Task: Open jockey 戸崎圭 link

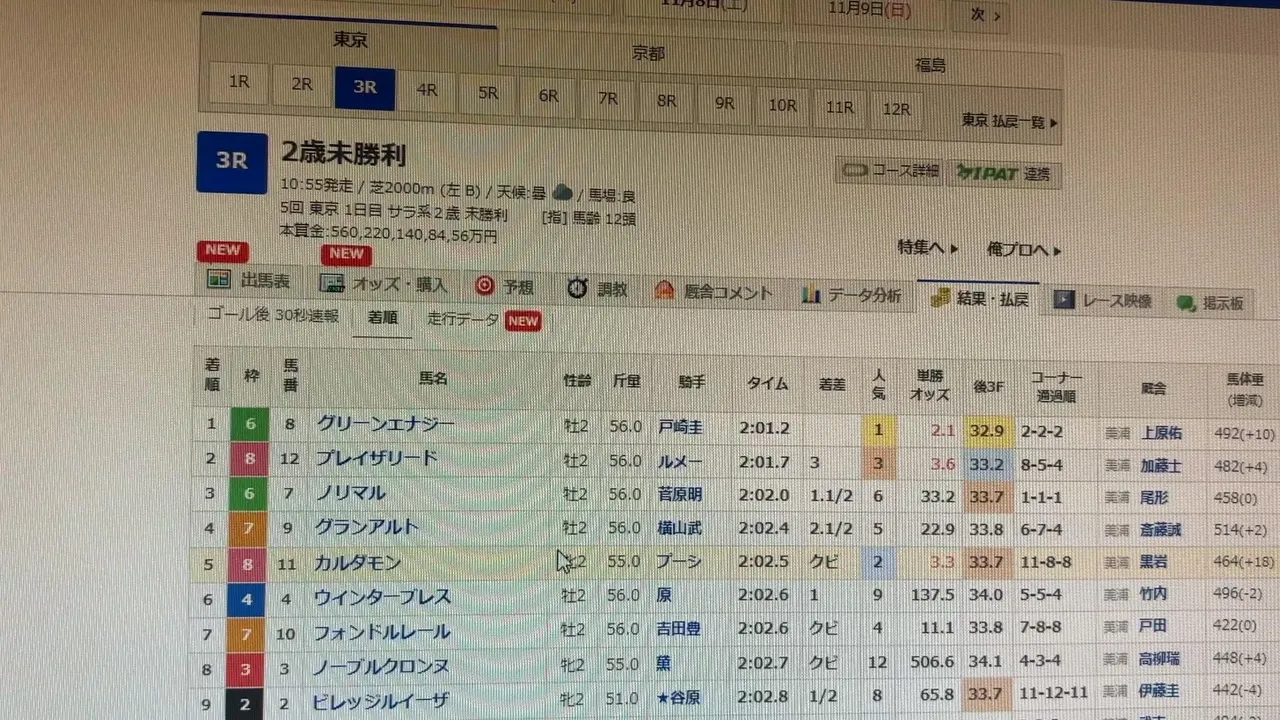Action: (x=680, y=427)
